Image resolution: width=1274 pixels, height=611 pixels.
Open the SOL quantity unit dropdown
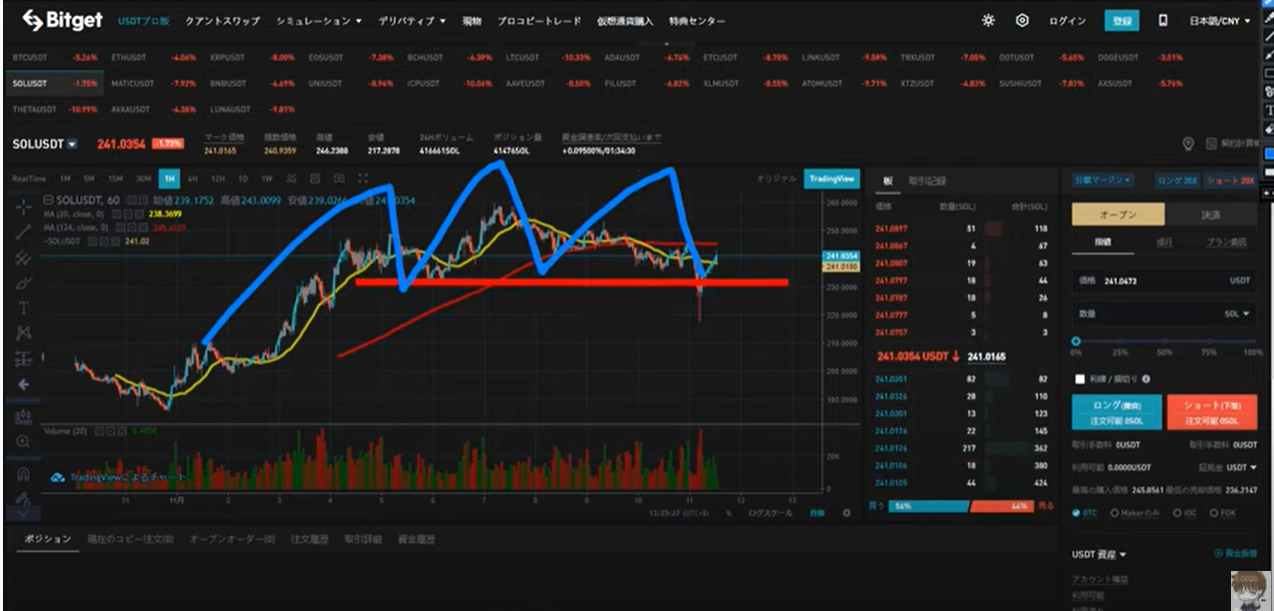[x=1237, y=314]
